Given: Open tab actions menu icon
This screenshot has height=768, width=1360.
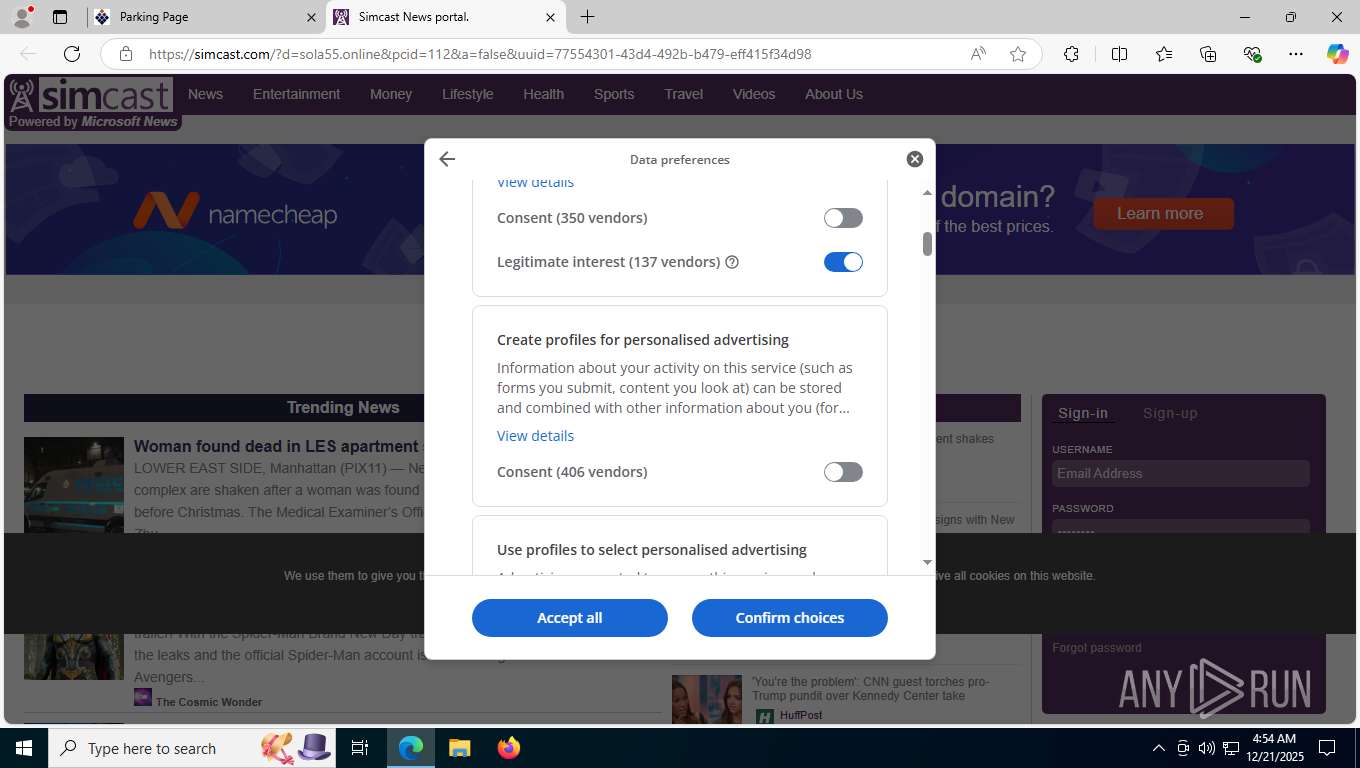Looking at the screenshot, I should pyautogui.click(x=60, y=17).
